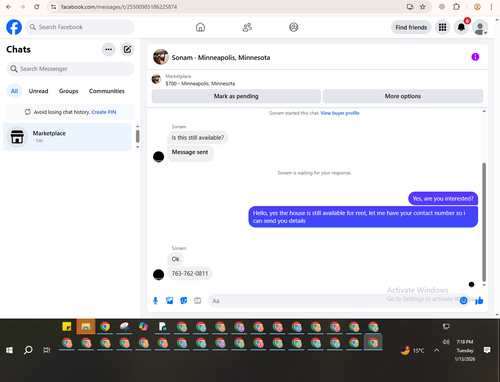This screenshot has height=382, width=500.
Task: Attach a photo with the image icon
Action: click(x=170, y=301)
